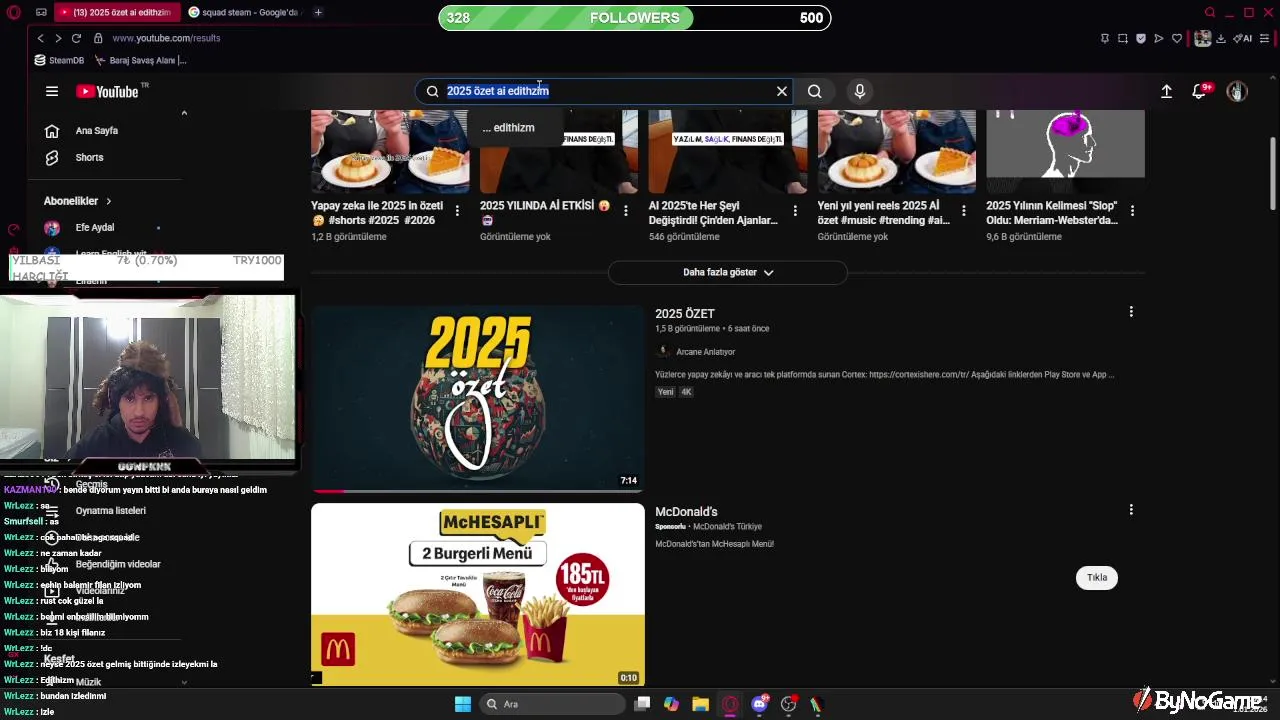Open Task View on the taskbar
The width and height of the screenshot is (1280, 720).
pos(642,704)
